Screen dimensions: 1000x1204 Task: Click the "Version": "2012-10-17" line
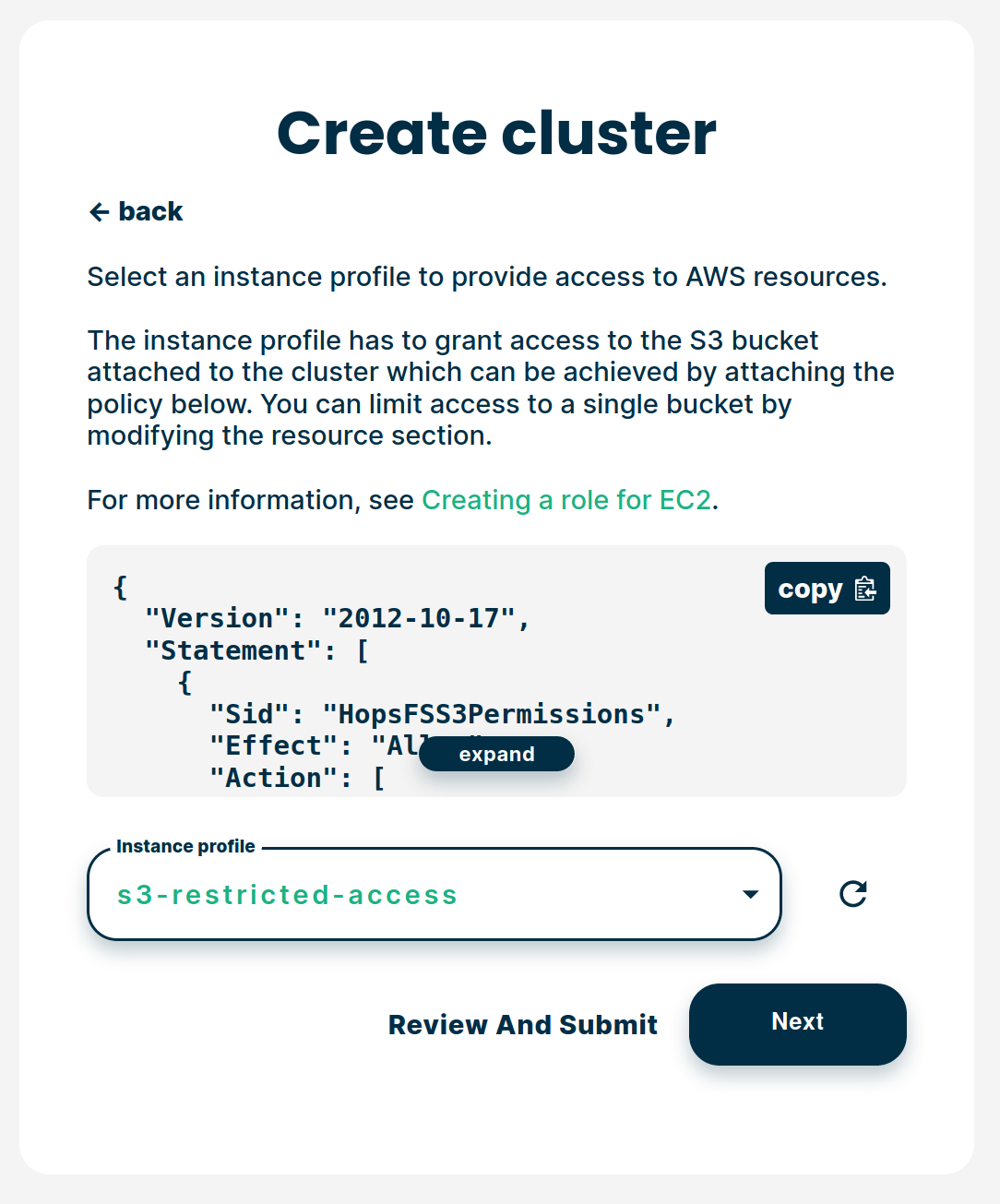[x=337, y=618]
